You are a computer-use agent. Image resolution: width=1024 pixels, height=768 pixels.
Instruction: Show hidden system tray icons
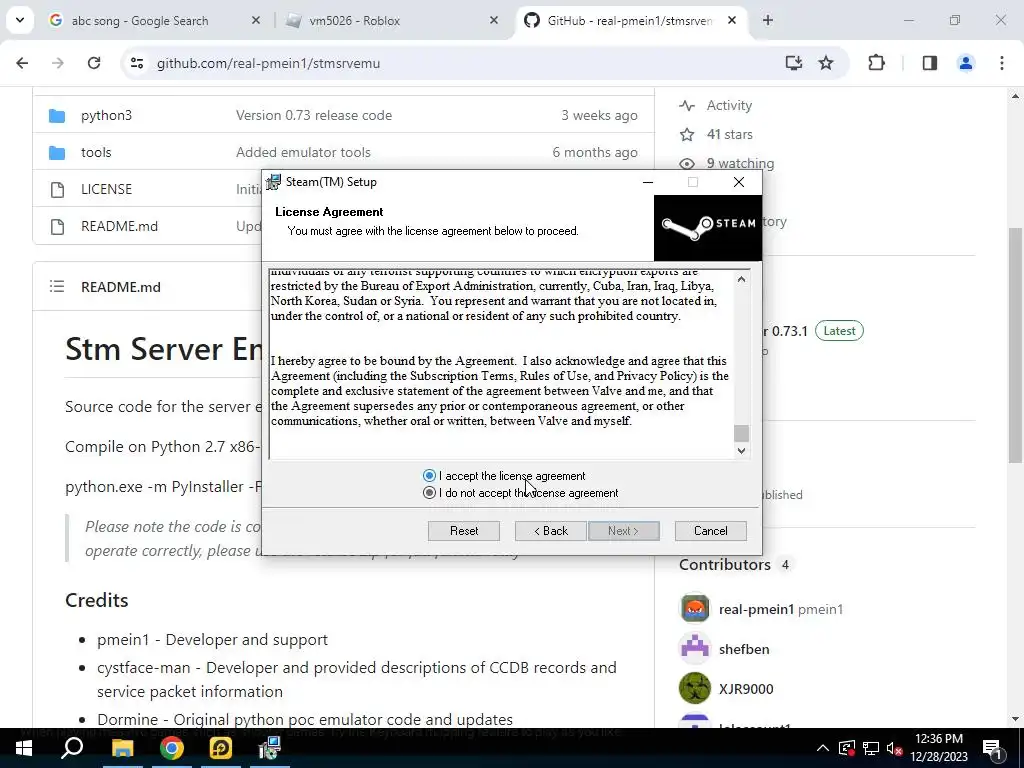tap(823, 748)
